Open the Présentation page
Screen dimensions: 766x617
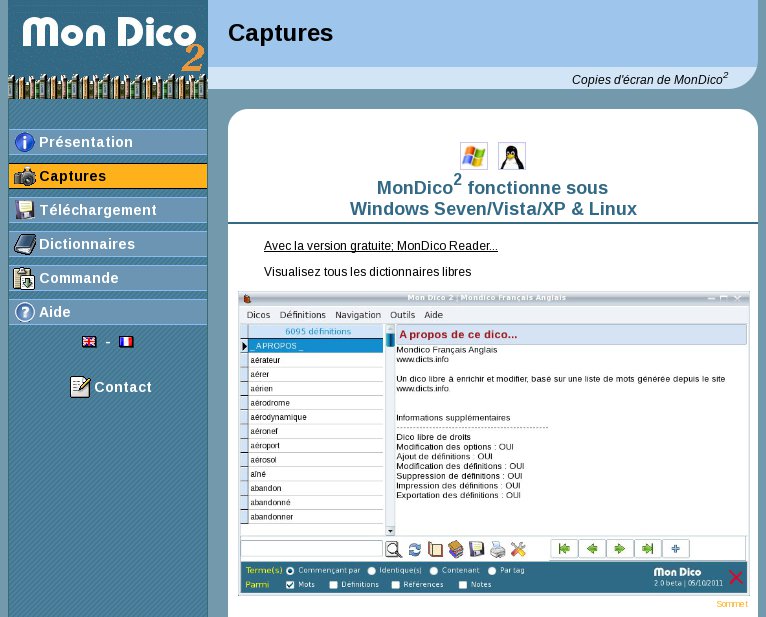point(107,142)
